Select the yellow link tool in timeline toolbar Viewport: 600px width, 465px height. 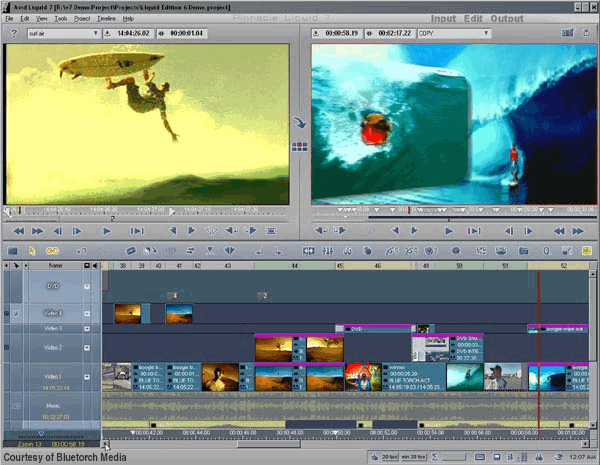pyautogui.click(x=52, y=250)
